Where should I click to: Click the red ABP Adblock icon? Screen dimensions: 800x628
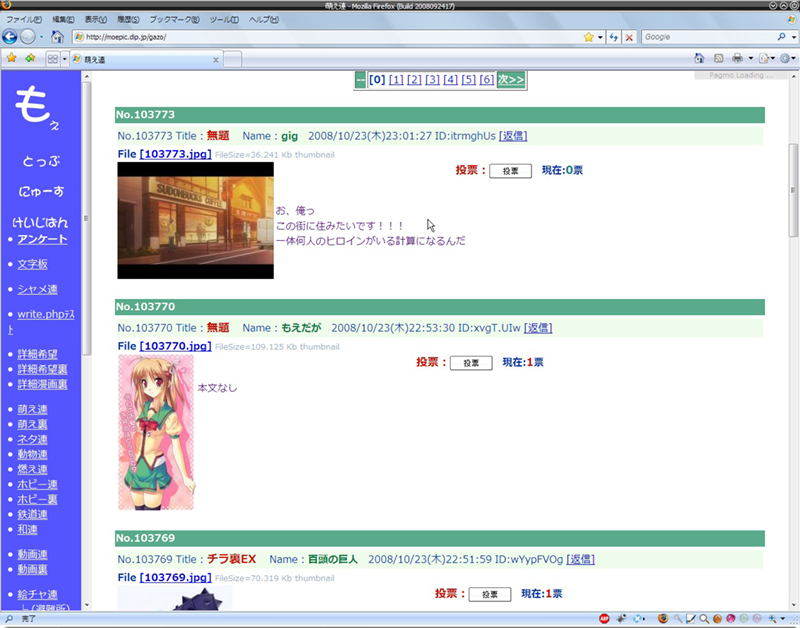(604, 619)
